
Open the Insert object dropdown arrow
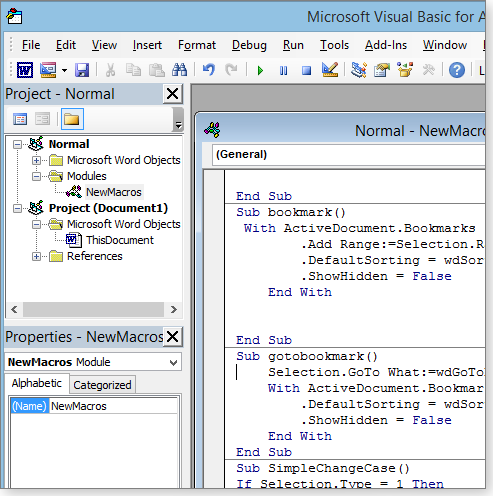click(x=64, y=70)
